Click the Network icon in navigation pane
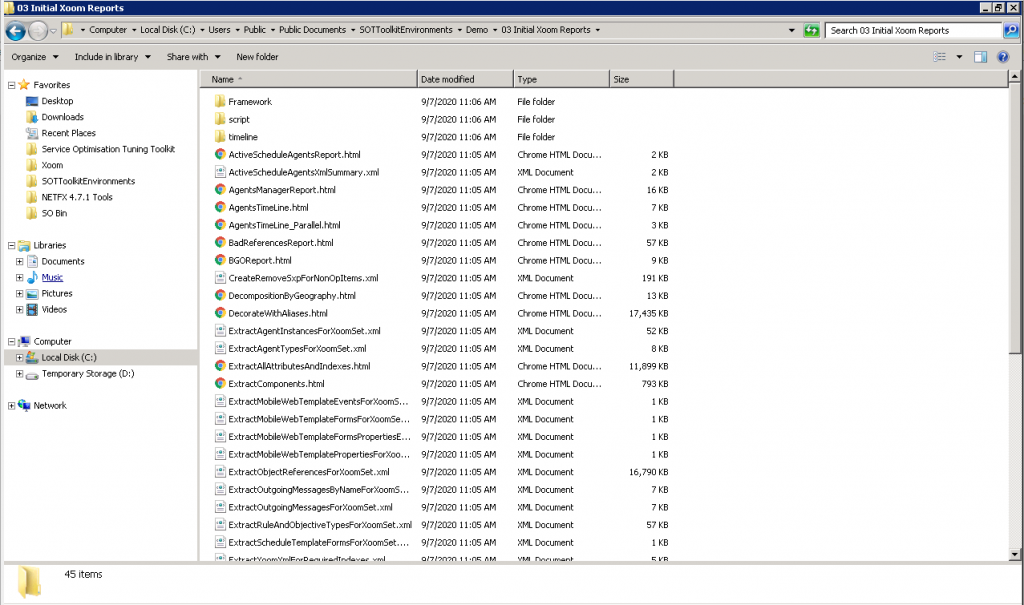Viewport: 1024px width, 605px height. 24,406
